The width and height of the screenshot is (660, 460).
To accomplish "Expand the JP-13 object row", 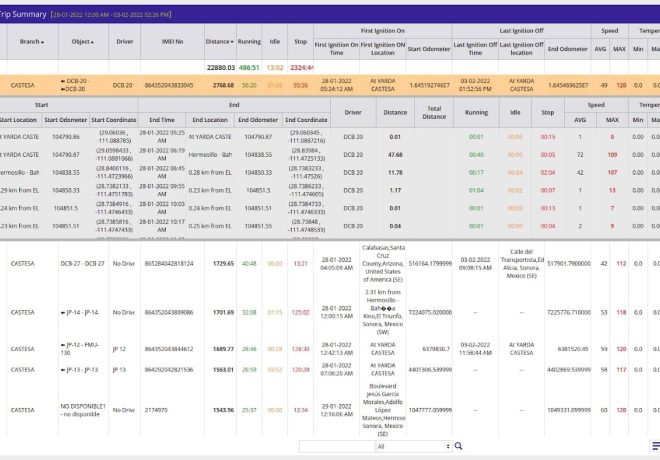I will [x=63, y=370].
